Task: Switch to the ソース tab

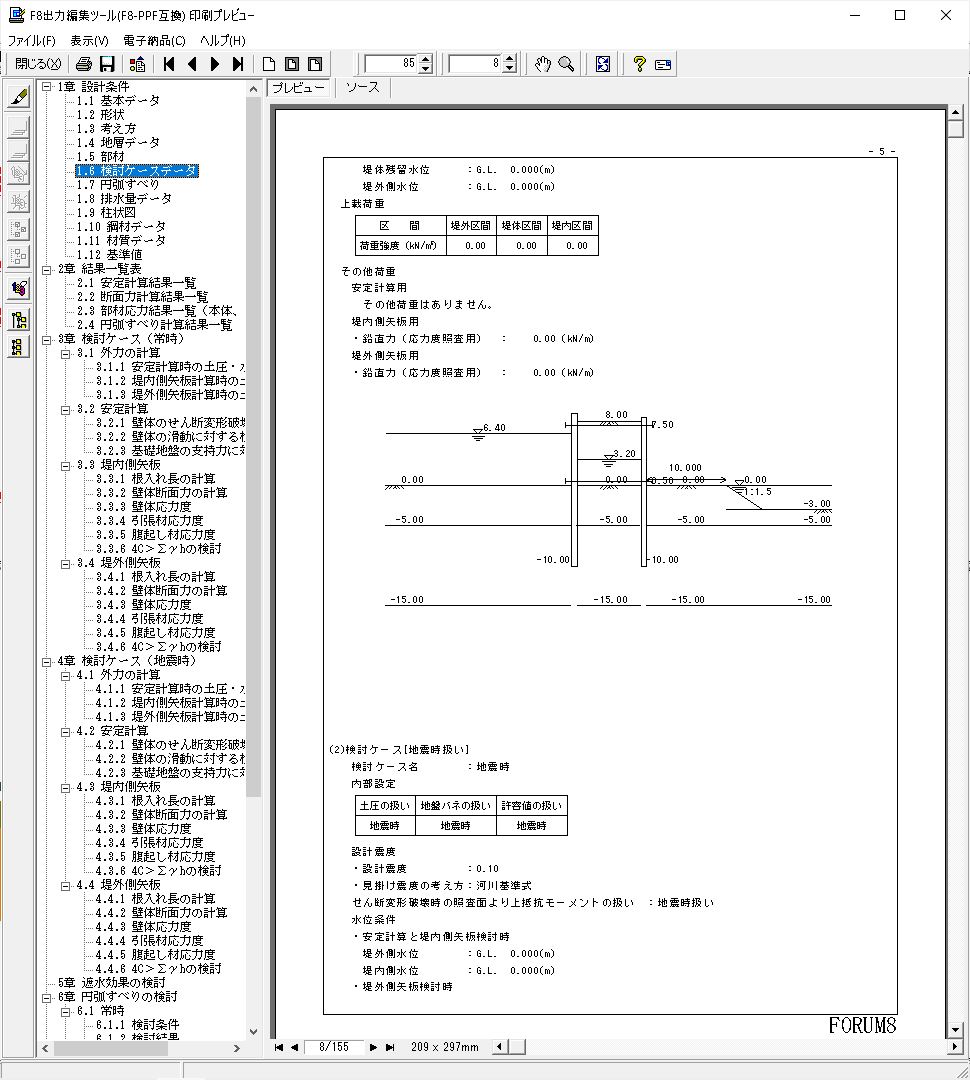Action: click(362, 87)
